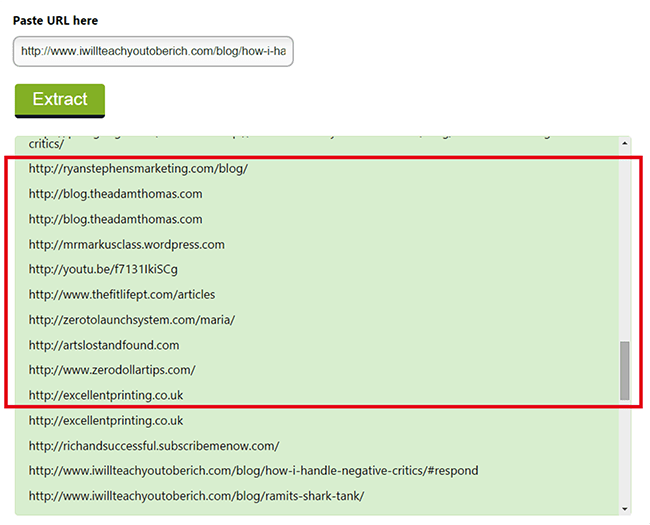Screen dimensions: 650x525
Task: Select the mrmarkusclass.wordpress.com URL
Action: click(126, 245)
